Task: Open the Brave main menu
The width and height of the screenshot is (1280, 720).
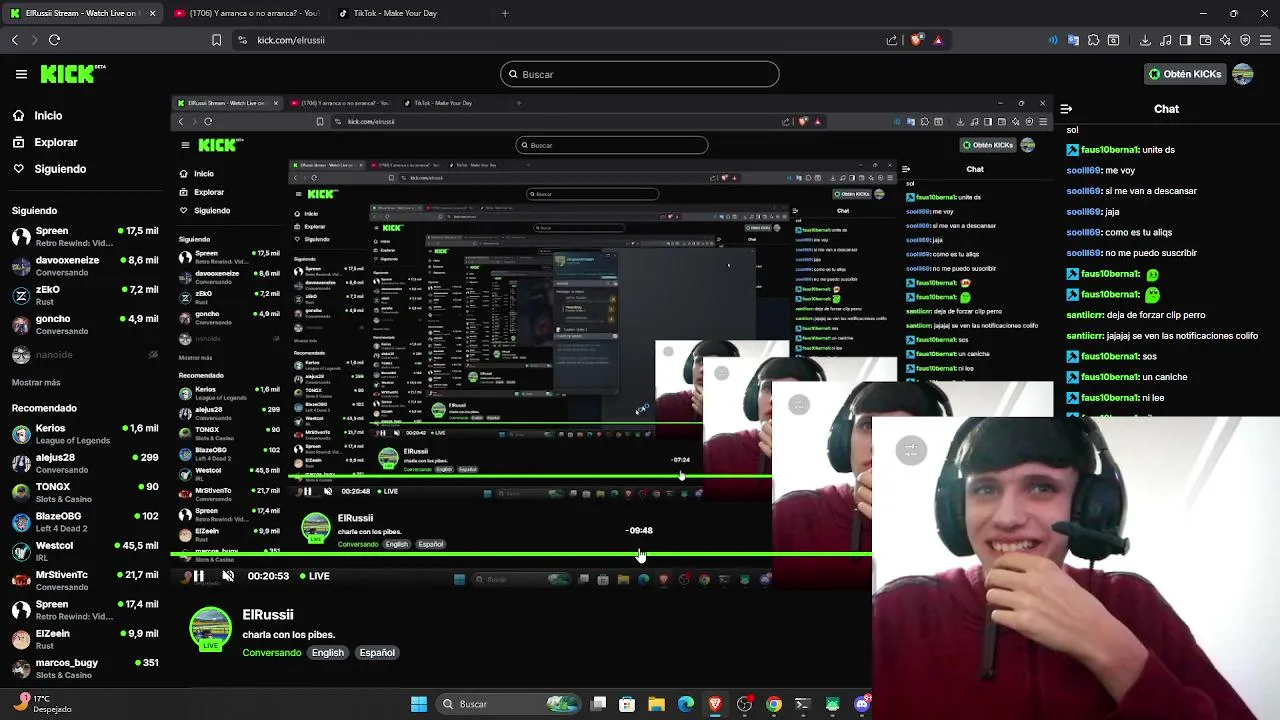Action: click(1265, 40)
